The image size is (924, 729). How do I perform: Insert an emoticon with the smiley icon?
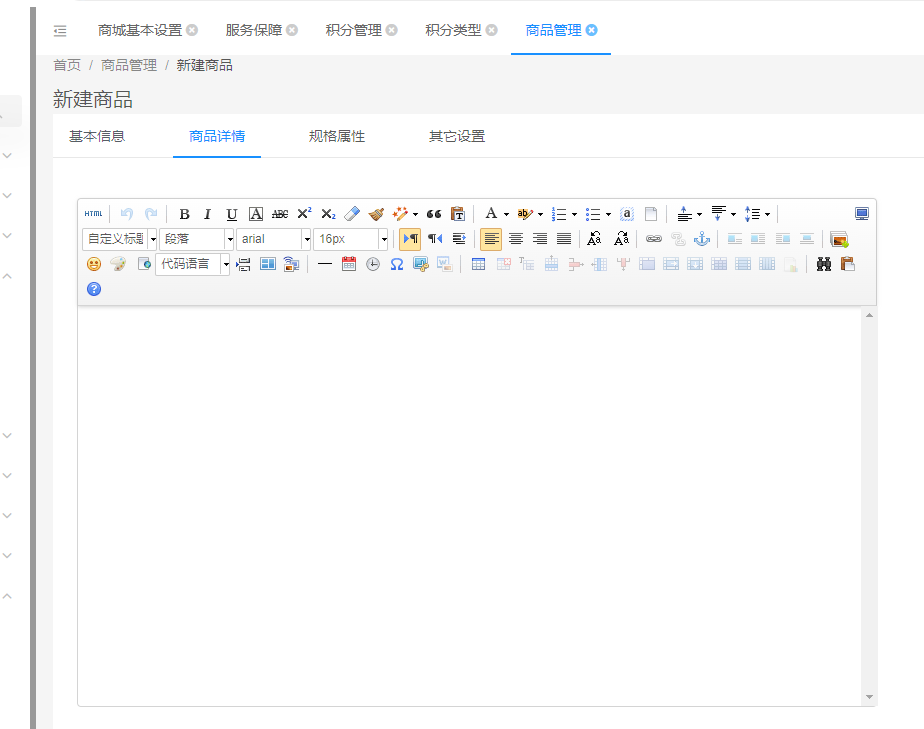click(94, 264)
